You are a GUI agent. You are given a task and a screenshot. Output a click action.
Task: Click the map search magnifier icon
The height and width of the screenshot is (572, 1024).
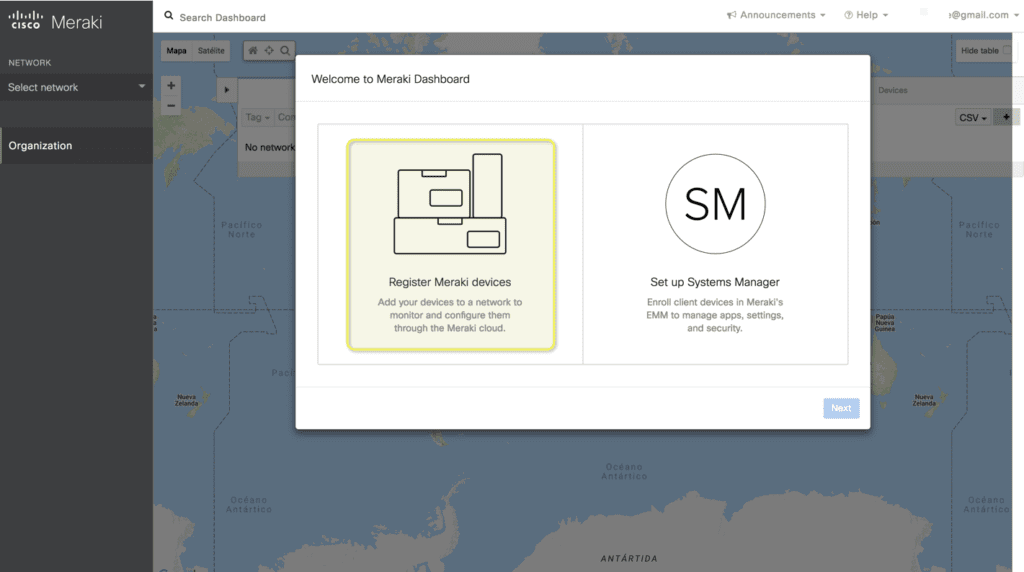click(285, 50)
